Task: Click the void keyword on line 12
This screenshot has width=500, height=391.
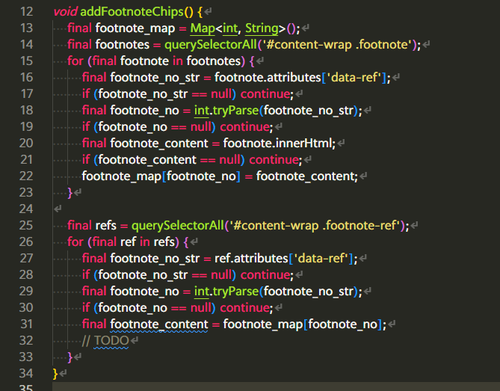Action: [65, 12]
